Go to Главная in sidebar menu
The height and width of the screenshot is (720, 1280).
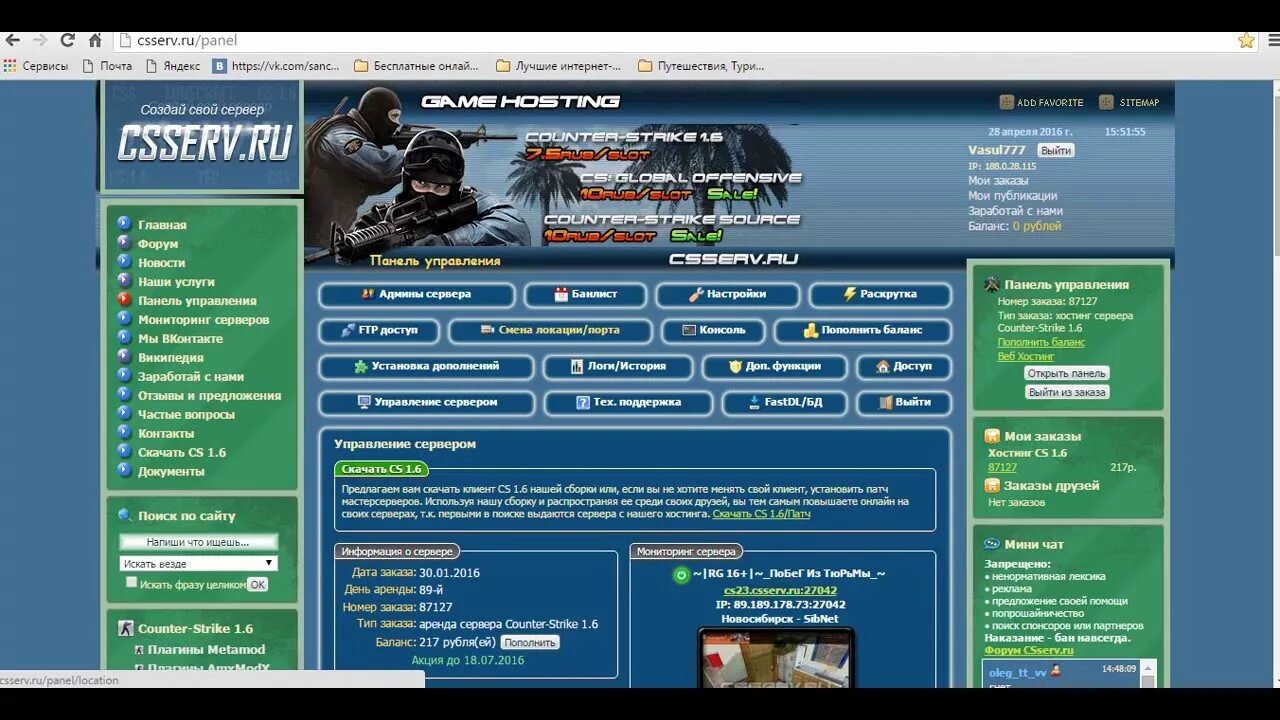[x=162, y=225]
